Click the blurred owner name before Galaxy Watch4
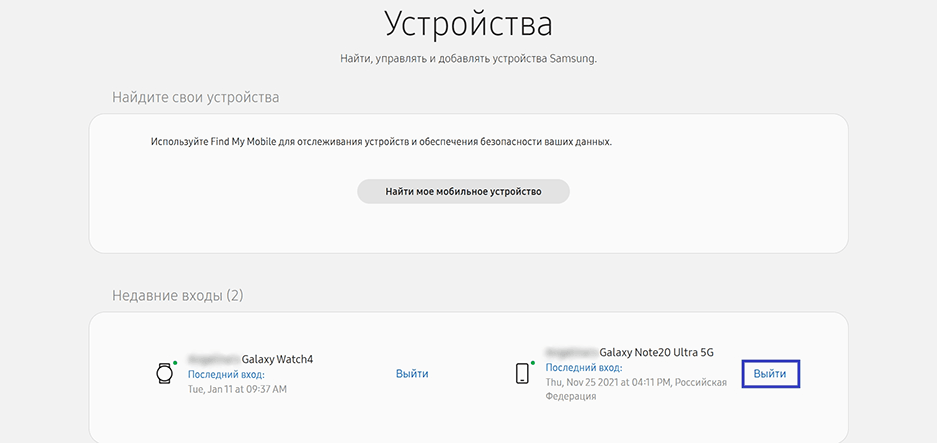The width and height of the screenshot is (937, 443). point(213,359)
